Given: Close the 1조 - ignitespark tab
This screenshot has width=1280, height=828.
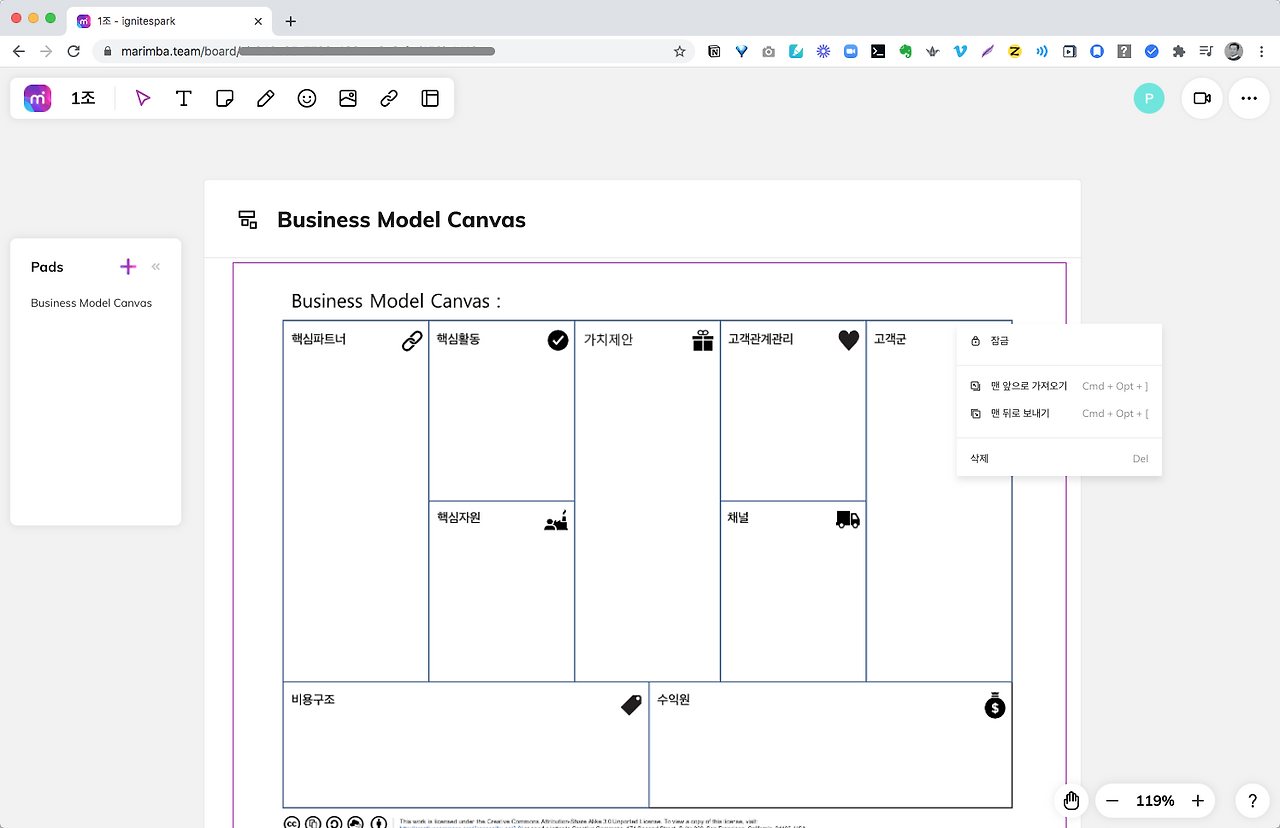Looking at the screenshot, I should point(258,21).
